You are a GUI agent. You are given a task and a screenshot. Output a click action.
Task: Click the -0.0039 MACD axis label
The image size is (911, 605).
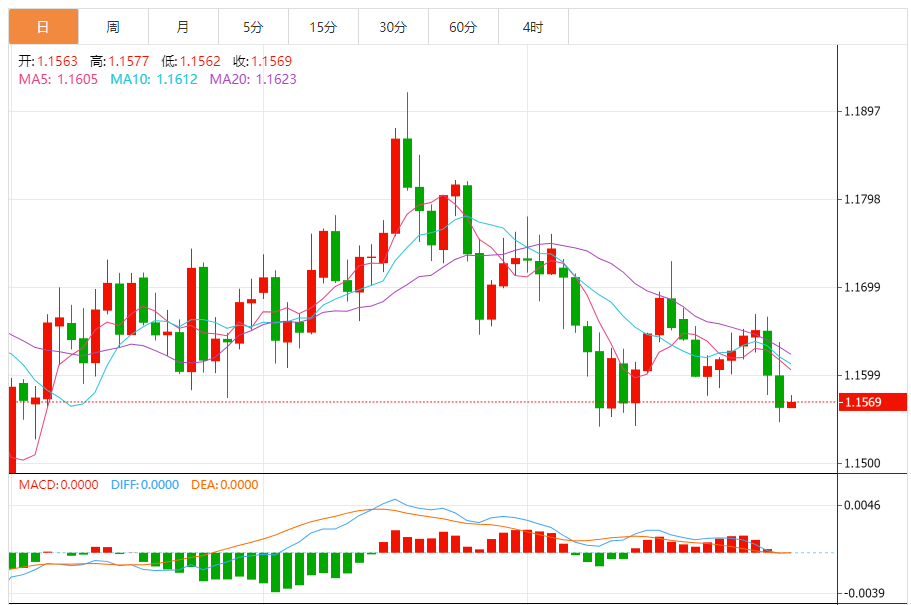pos(862,593)
